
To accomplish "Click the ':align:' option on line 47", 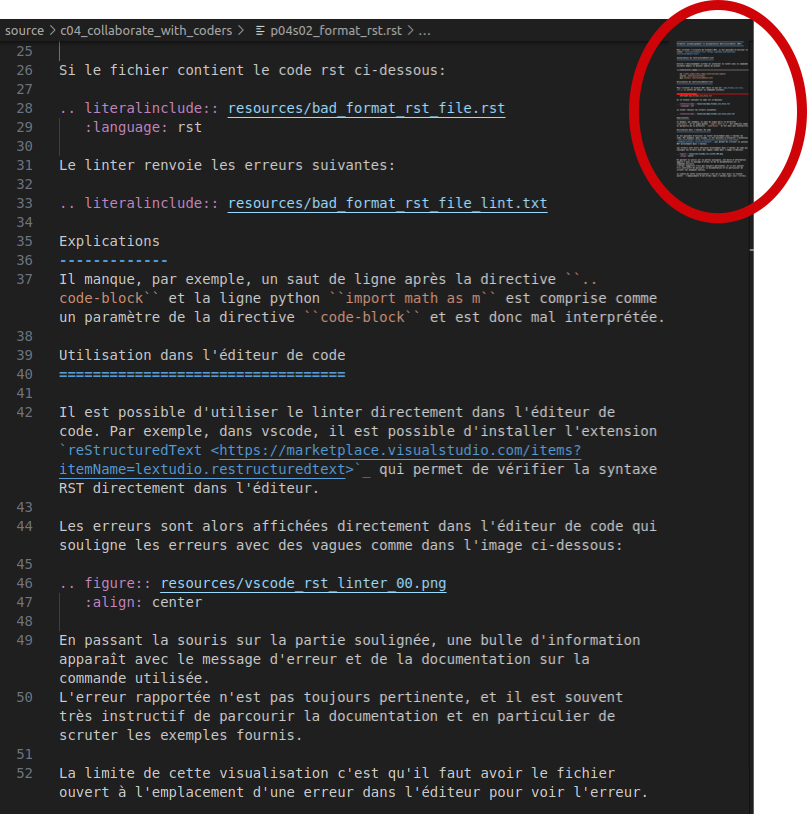I will point(113,603).
